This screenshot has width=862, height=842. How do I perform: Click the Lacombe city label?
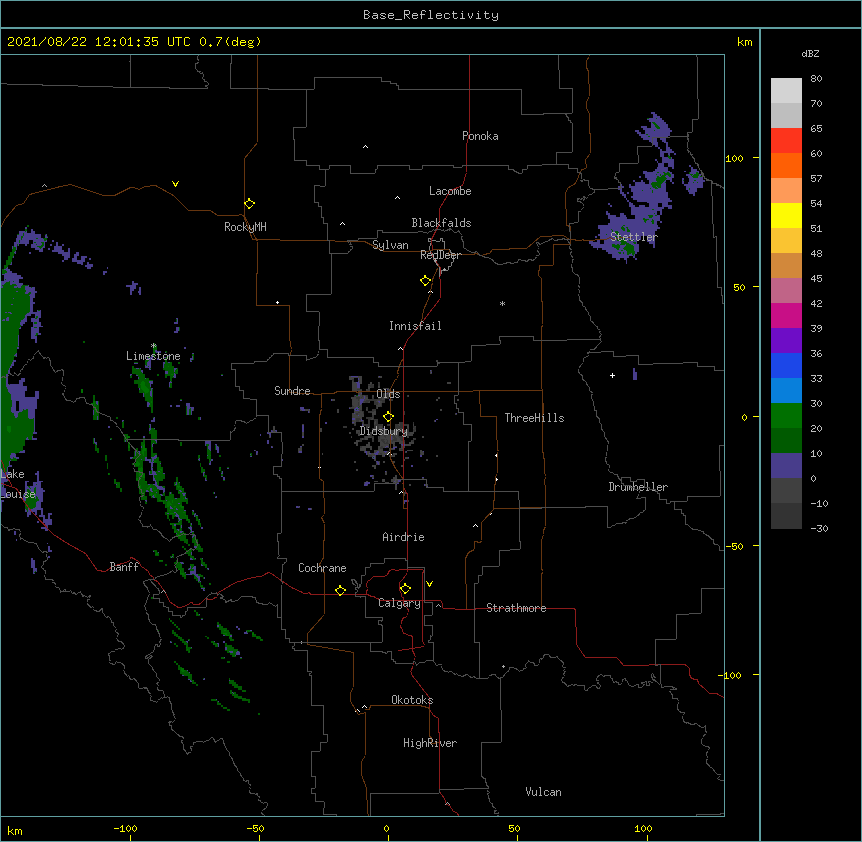[450, 191]
